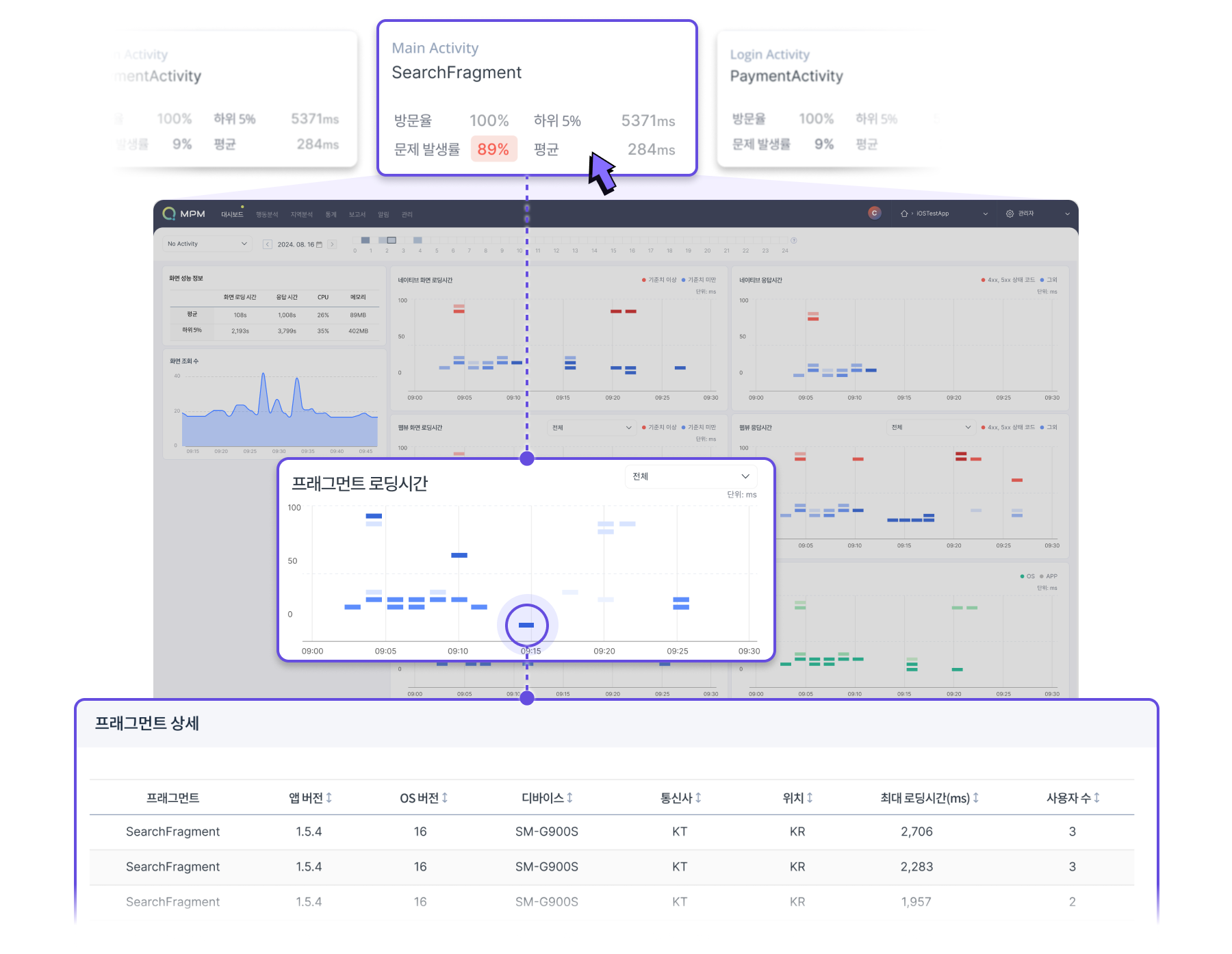
Task: Toggle 4xx, 5xx 상태 코드 legend in 웹뷰 응답시간
Action: pos(1008,428)
